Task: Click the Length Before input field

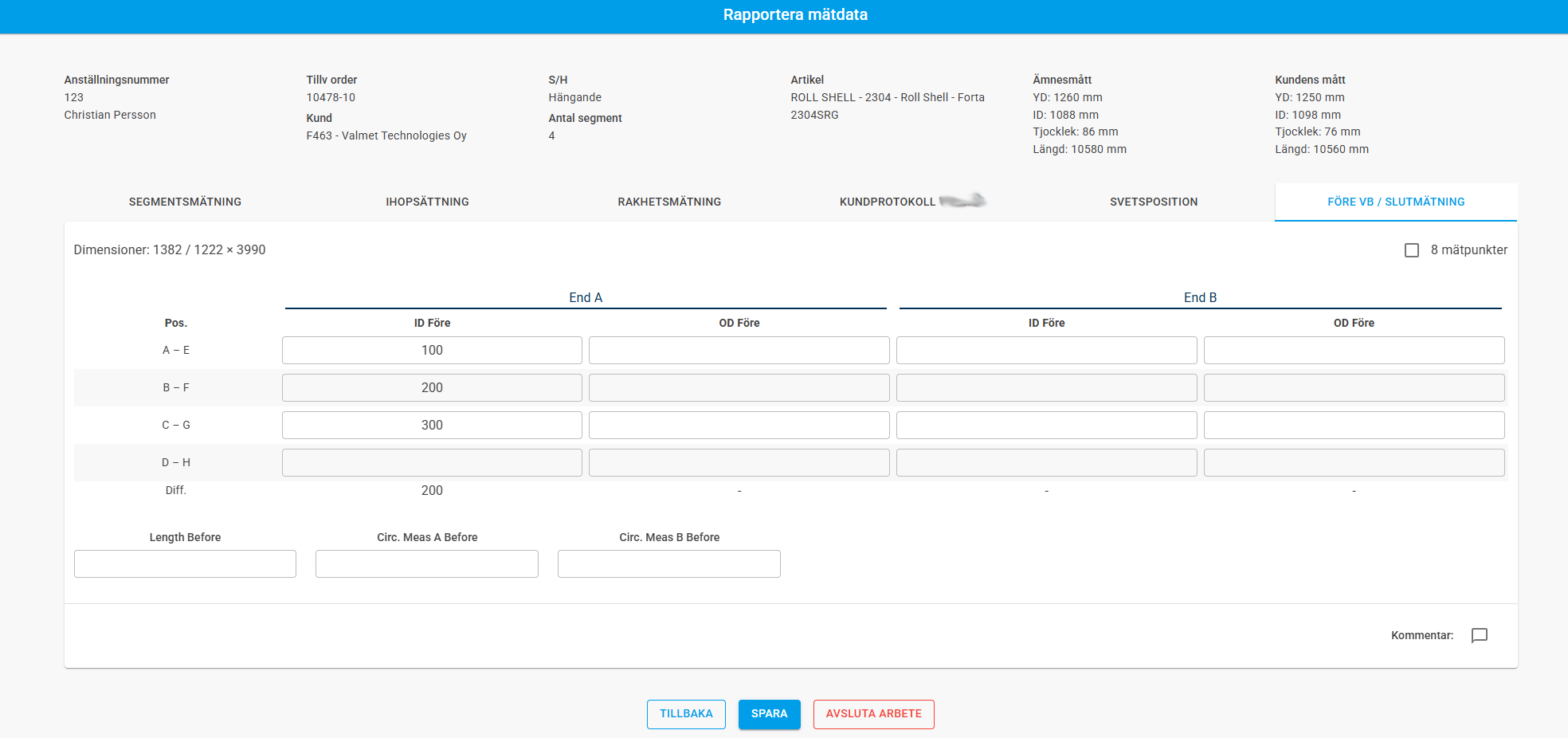Action: tap(185, 563)
